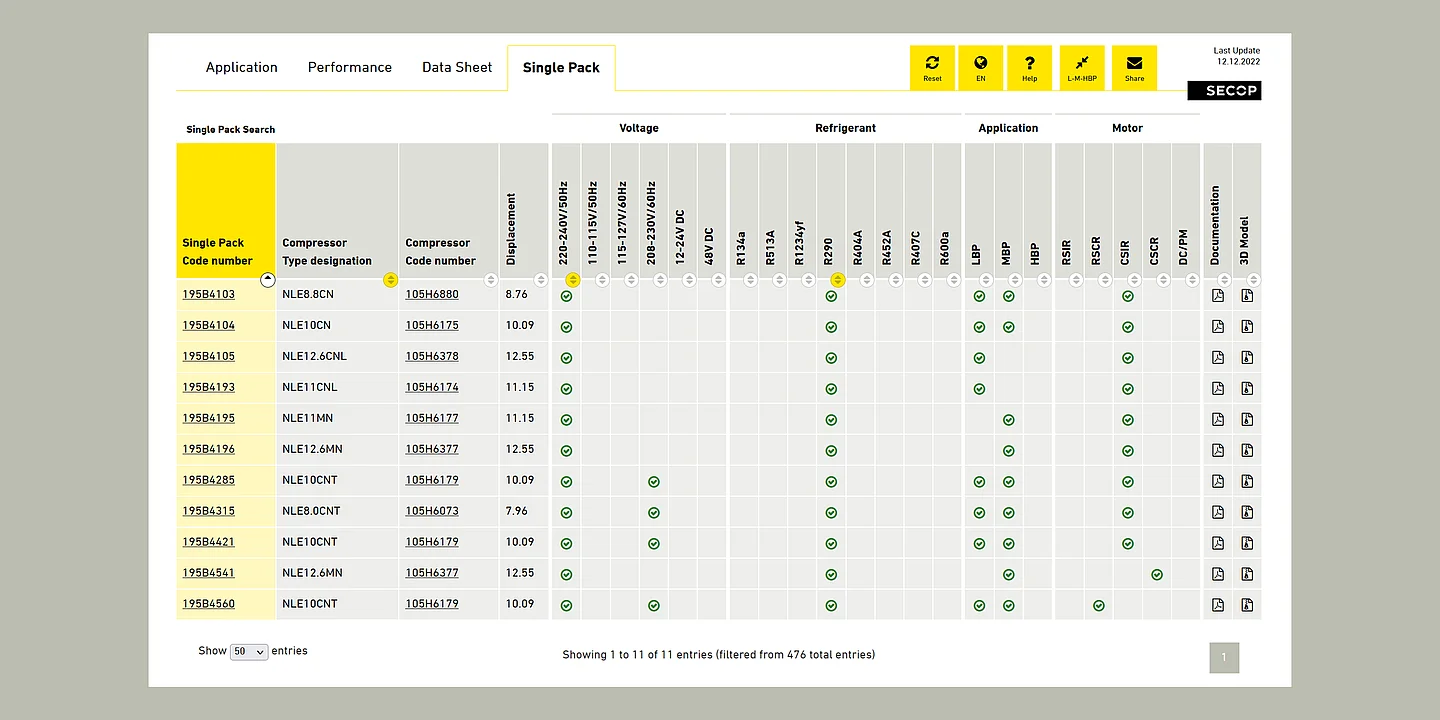Click the L-M-HBP collapse icon
Viewport: 1440px width, 720px height.
pos(1082,67)
